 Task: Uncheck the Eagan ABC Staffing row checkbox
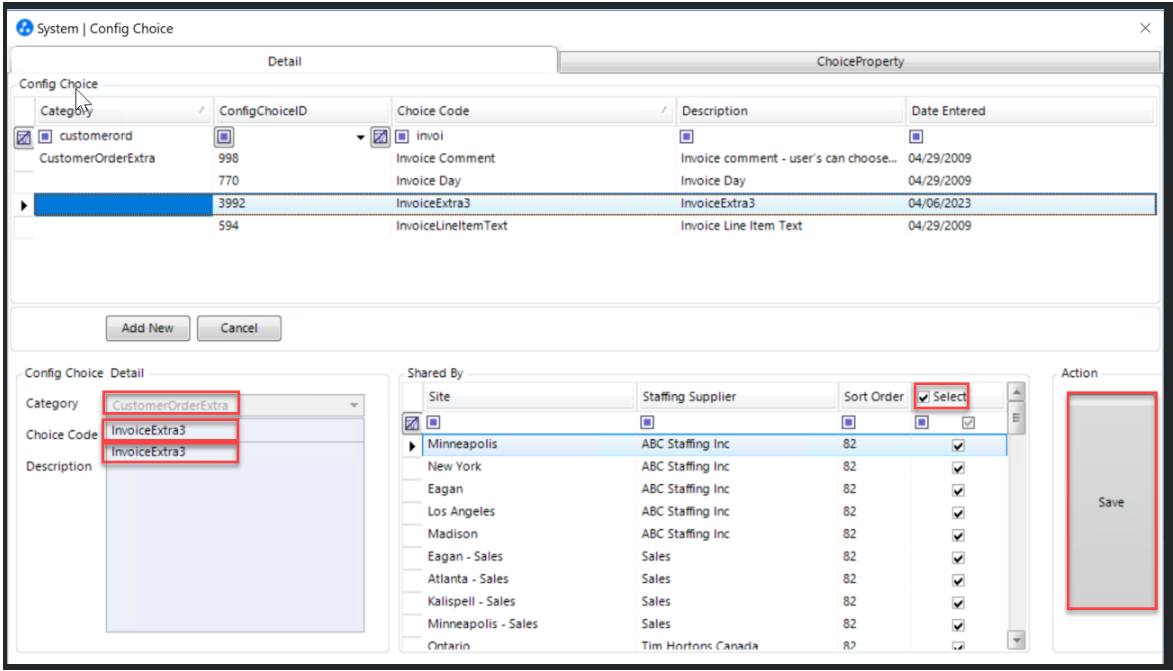958,491
